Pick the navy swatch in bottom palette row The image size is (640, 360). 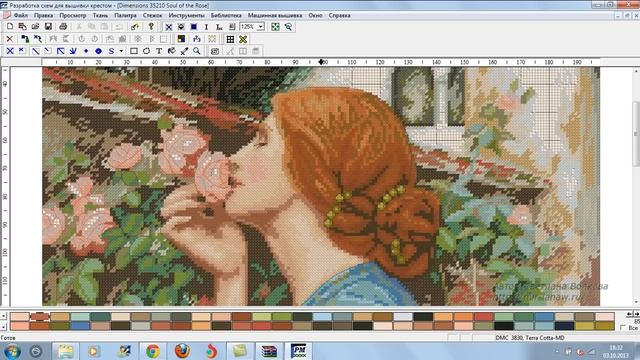pos(564,326)
